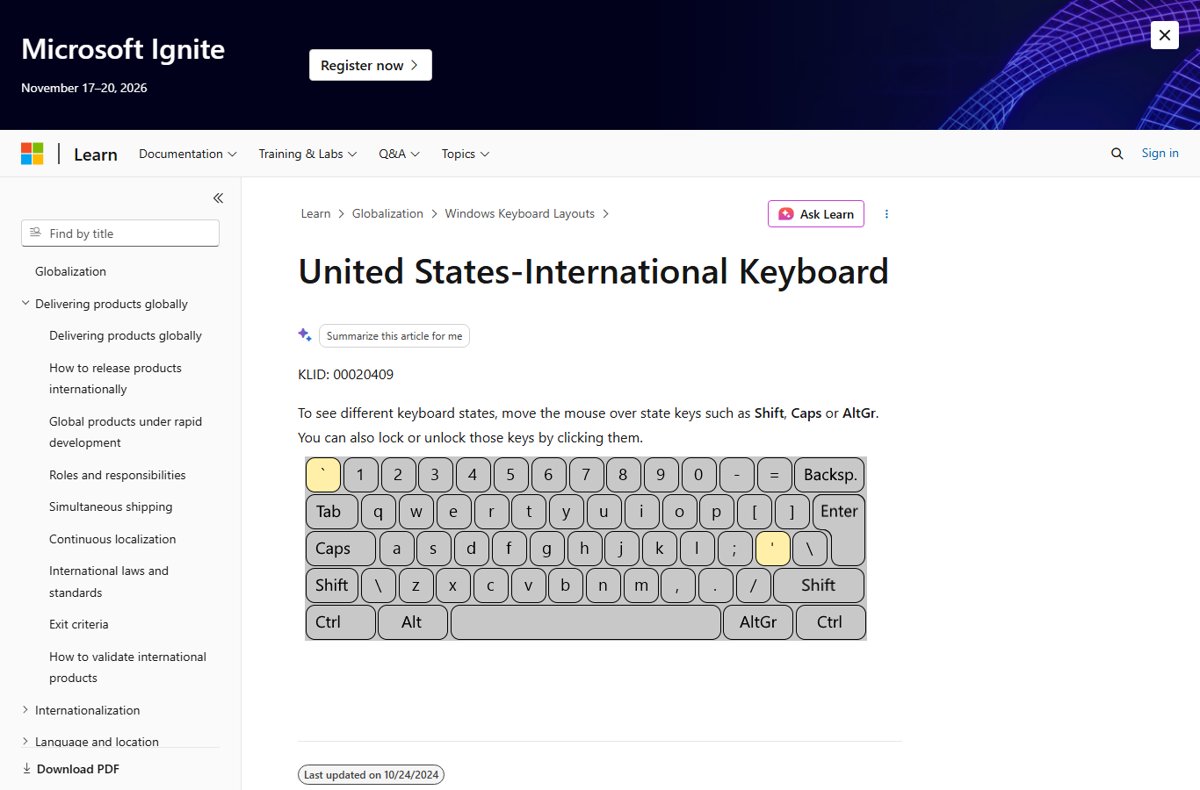Click the Learn breadcrumb link
This screenshot has height=790, width=1200.
315,214
